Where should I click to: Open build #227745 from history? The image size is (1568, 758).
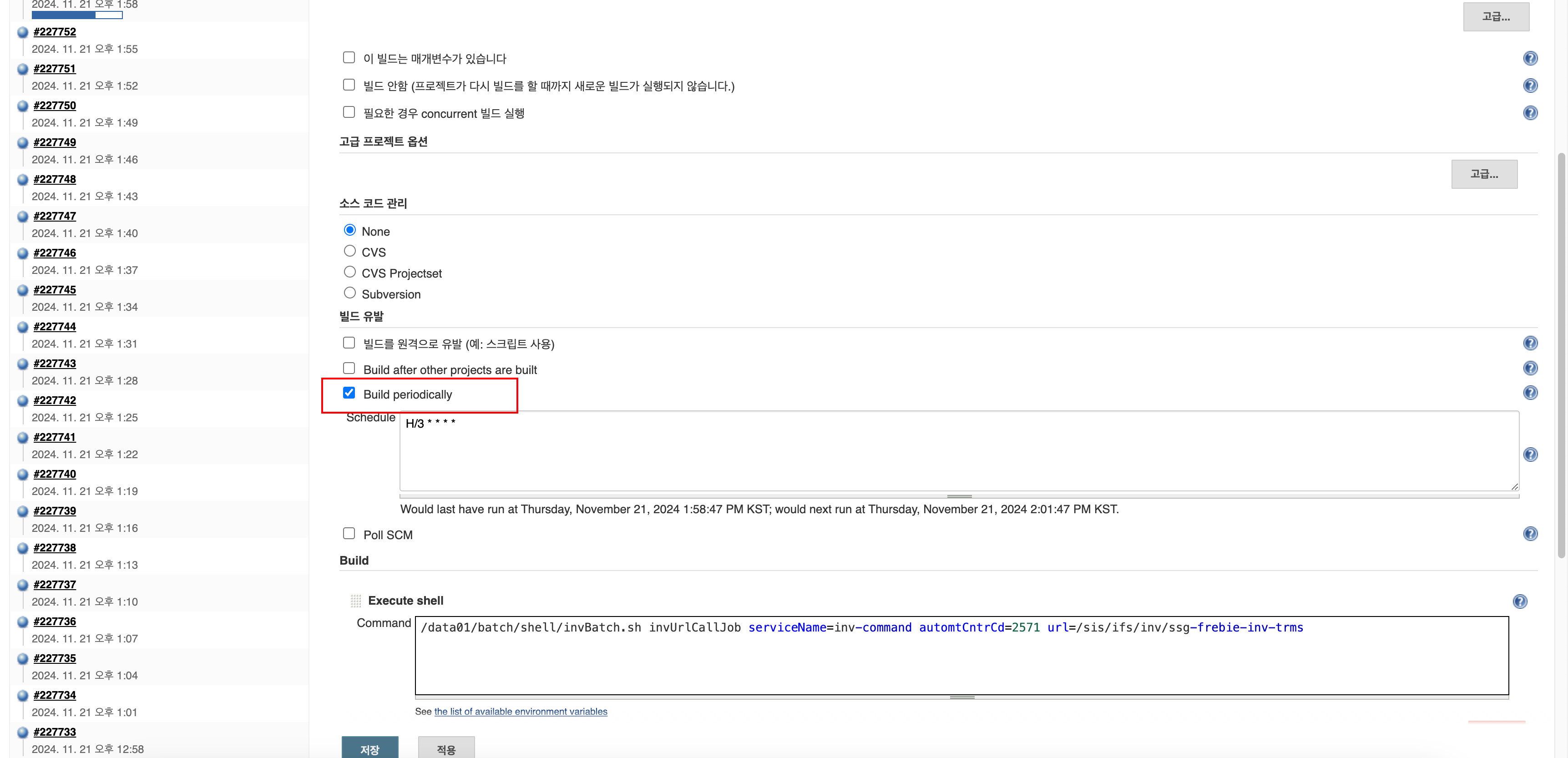point(55,290)
